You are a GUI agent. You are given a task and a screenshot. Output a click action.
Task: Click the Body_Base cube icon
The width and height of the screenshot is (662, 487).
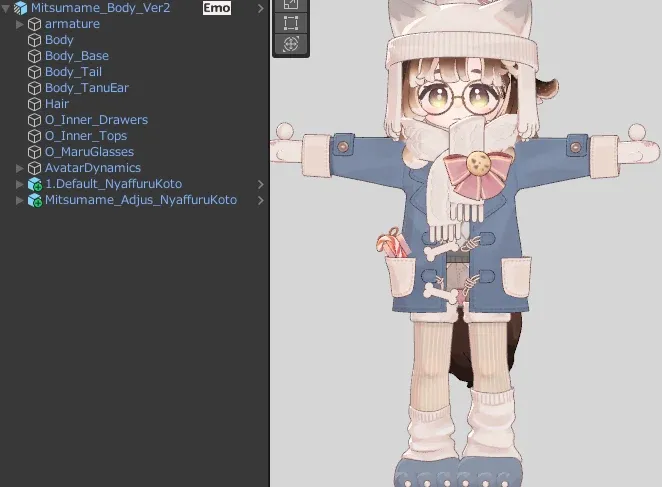34,57
